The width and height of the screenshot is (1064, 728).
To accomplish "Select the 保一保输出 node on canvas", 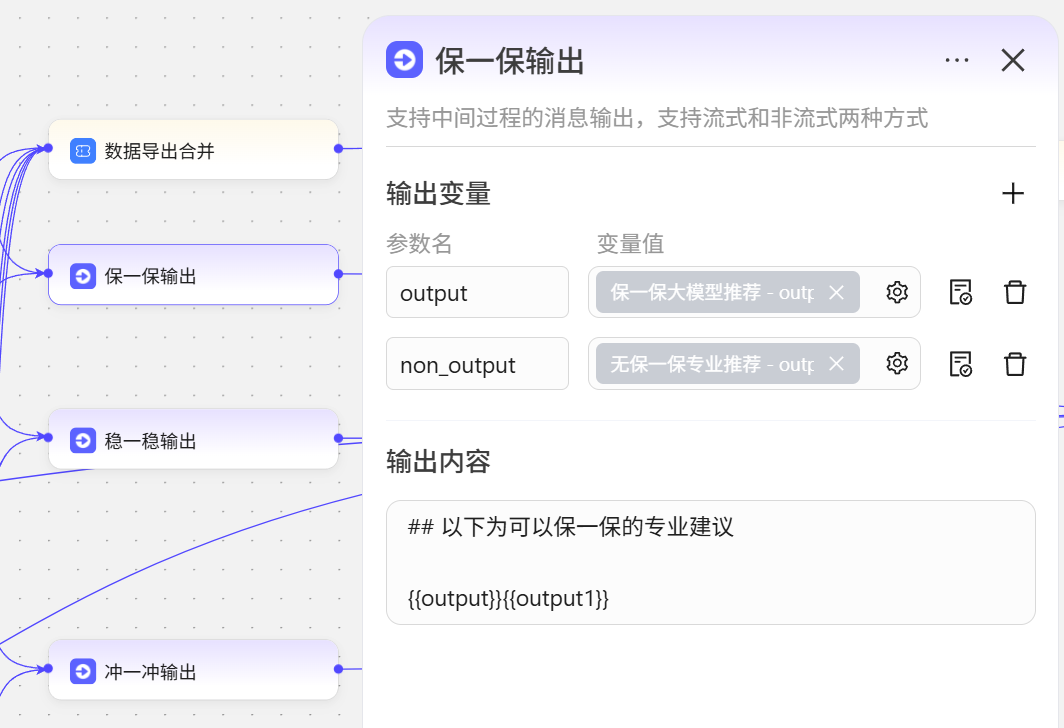I will point(193,275).
